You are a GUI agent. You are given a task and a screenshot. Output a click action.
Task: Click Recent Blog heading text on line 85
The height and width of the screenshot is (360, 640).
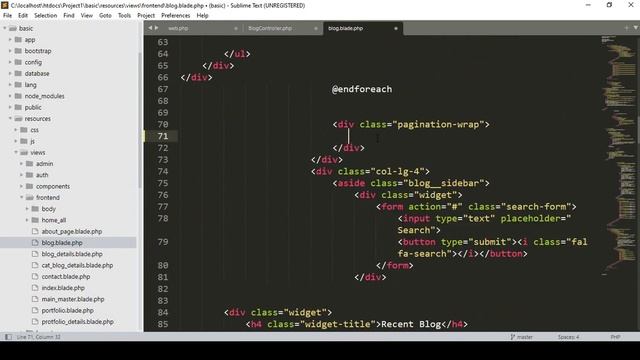tap(411, 324)
